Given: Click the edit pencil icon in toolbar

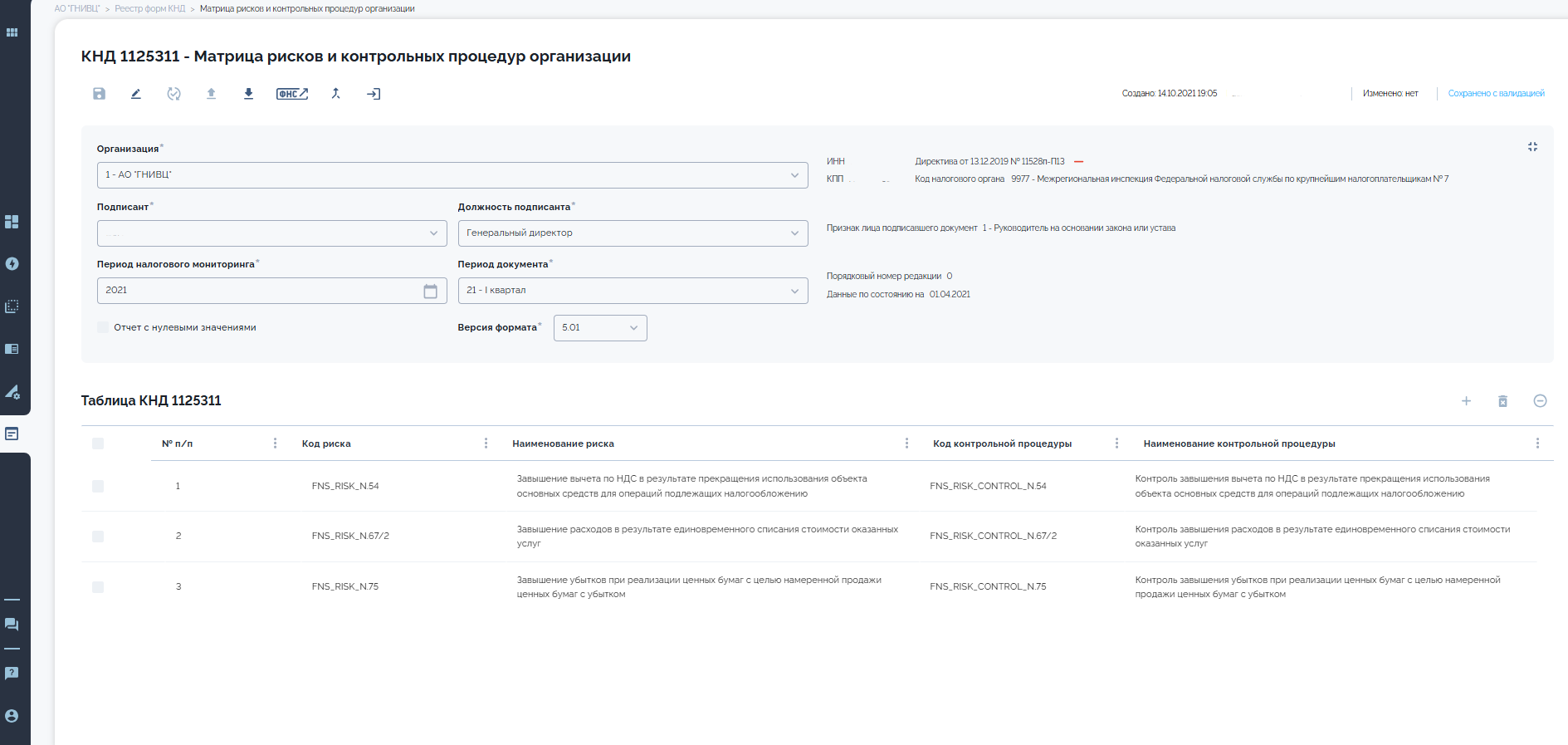Looking at the screenshot, I should pyautogui.click(x=136, y=94).
